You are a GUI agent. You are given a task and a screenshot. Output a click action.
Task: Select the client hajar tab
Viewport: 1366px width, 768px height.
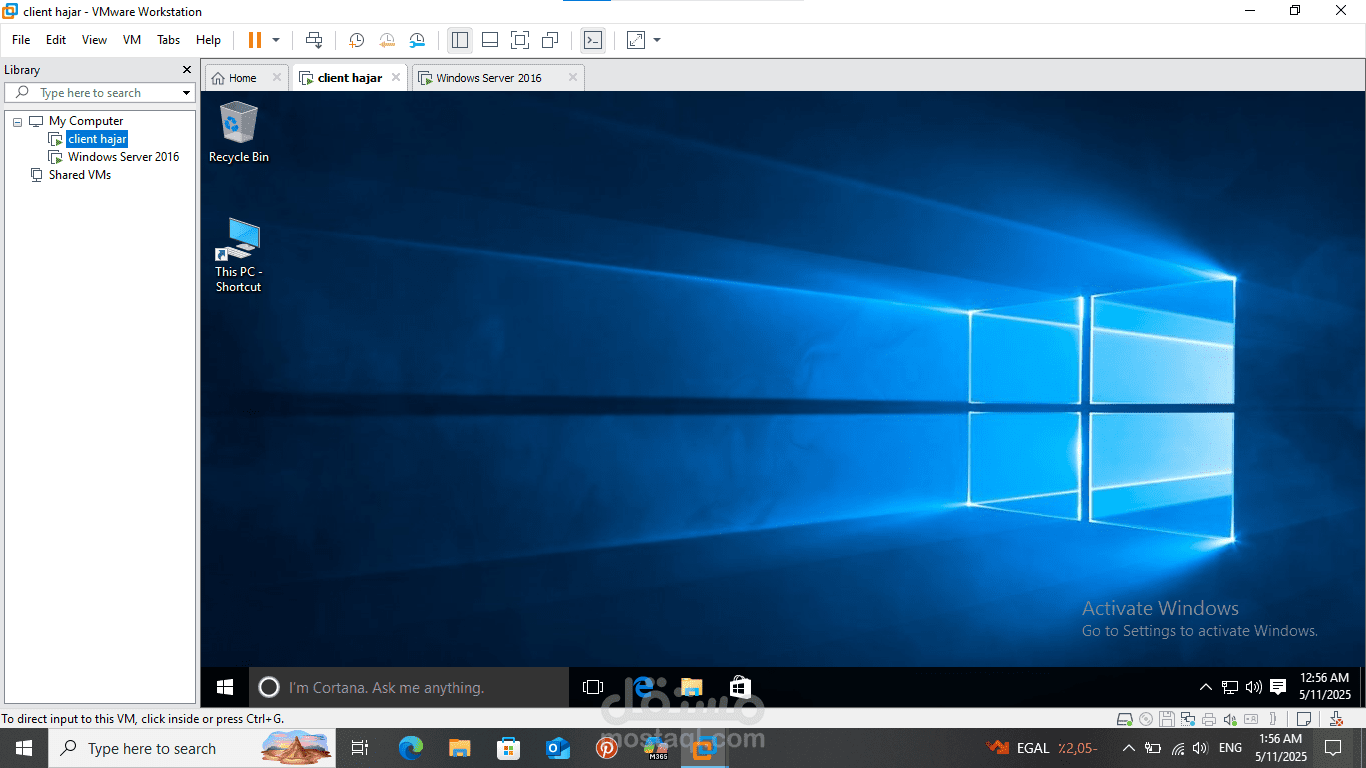[350, 78]
